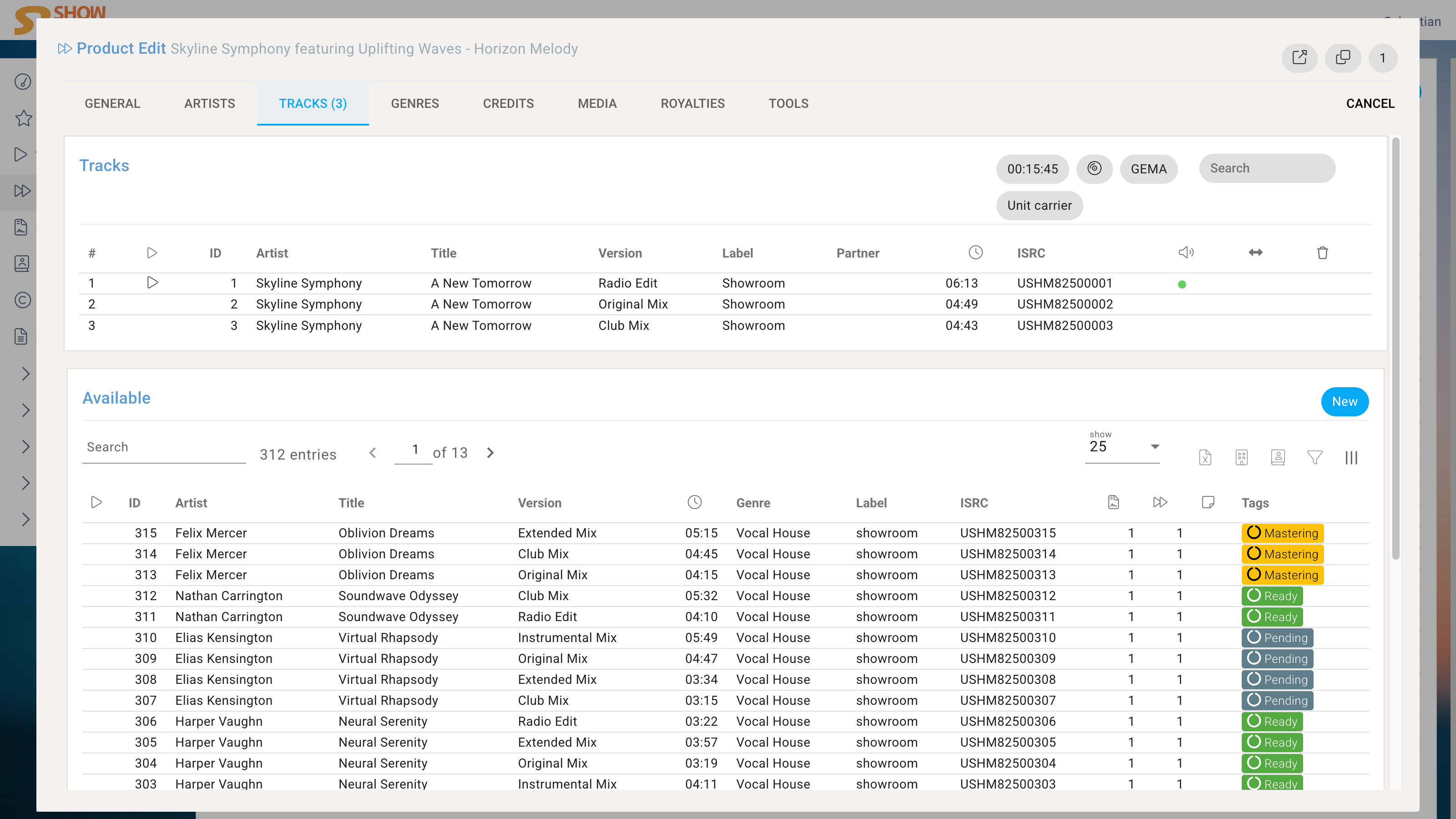Open the ROYALTIES tab
The height and width of the screenshot is (819, 1456).
[x=693, y=103]
